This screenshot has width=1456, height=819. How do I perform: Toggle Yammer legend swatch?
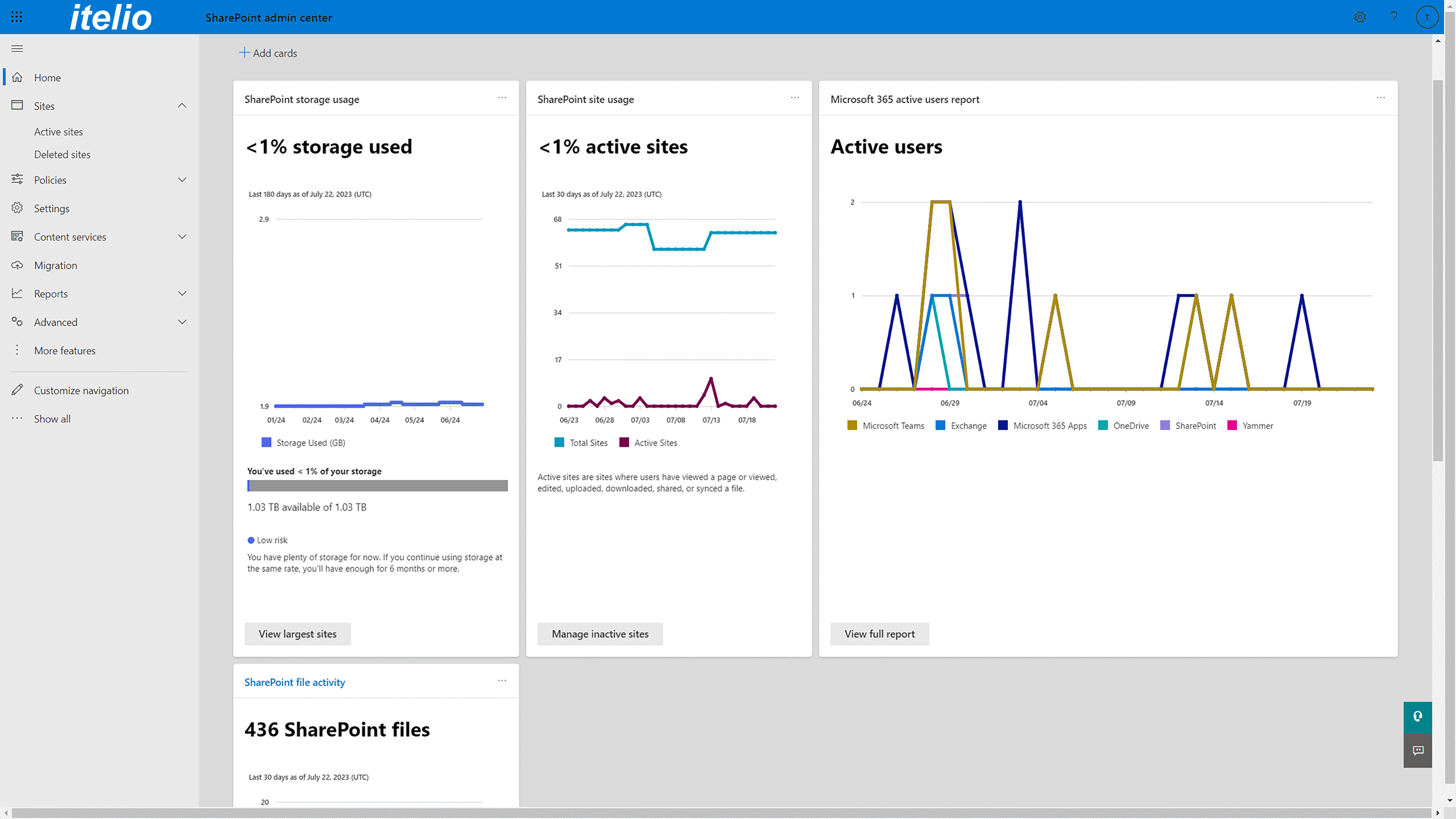[x=1232, y=425]
